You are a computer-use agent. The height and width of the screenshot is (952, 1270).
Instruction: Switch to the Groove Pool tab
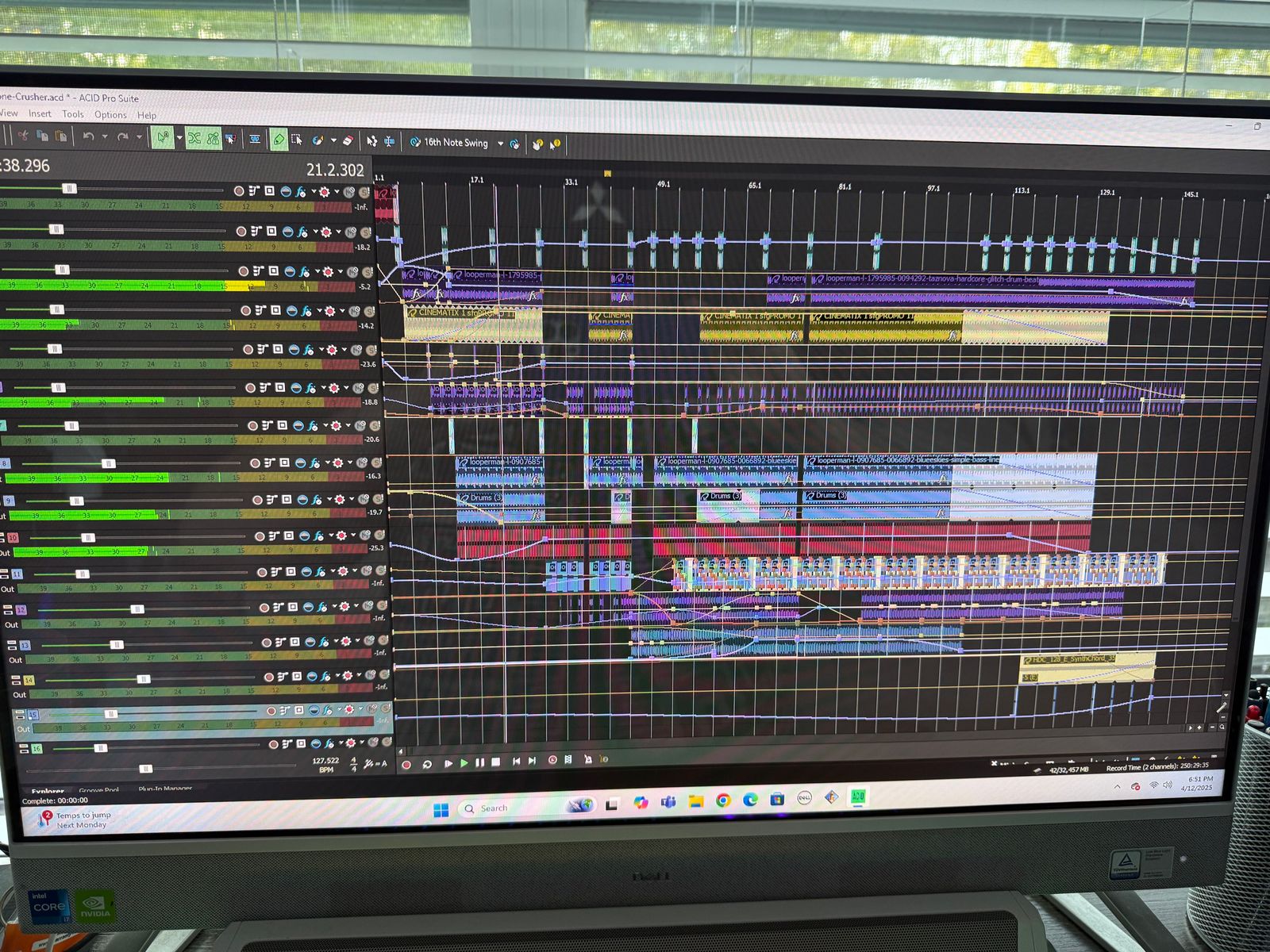pyautogui.click(x=98, y=790)
